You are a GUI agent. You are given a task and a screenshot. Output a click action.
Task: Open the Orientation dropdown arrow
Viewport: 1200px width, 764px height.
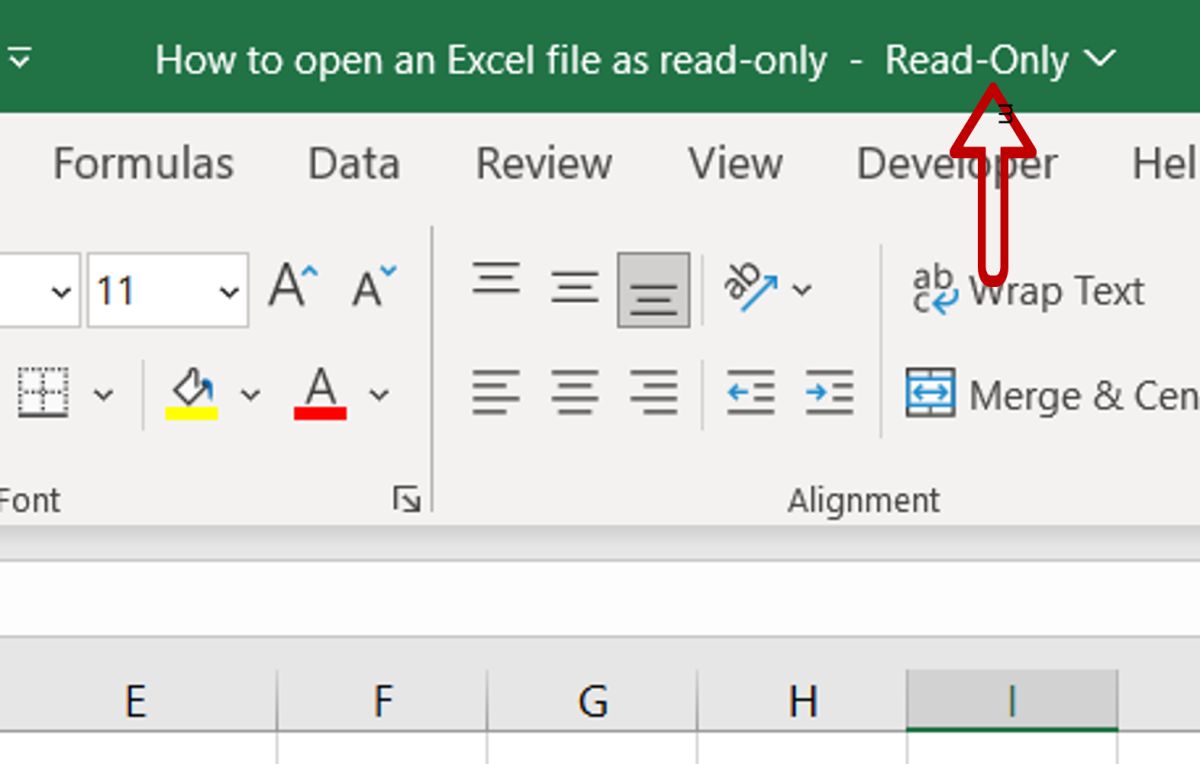(x=800, y=291)
